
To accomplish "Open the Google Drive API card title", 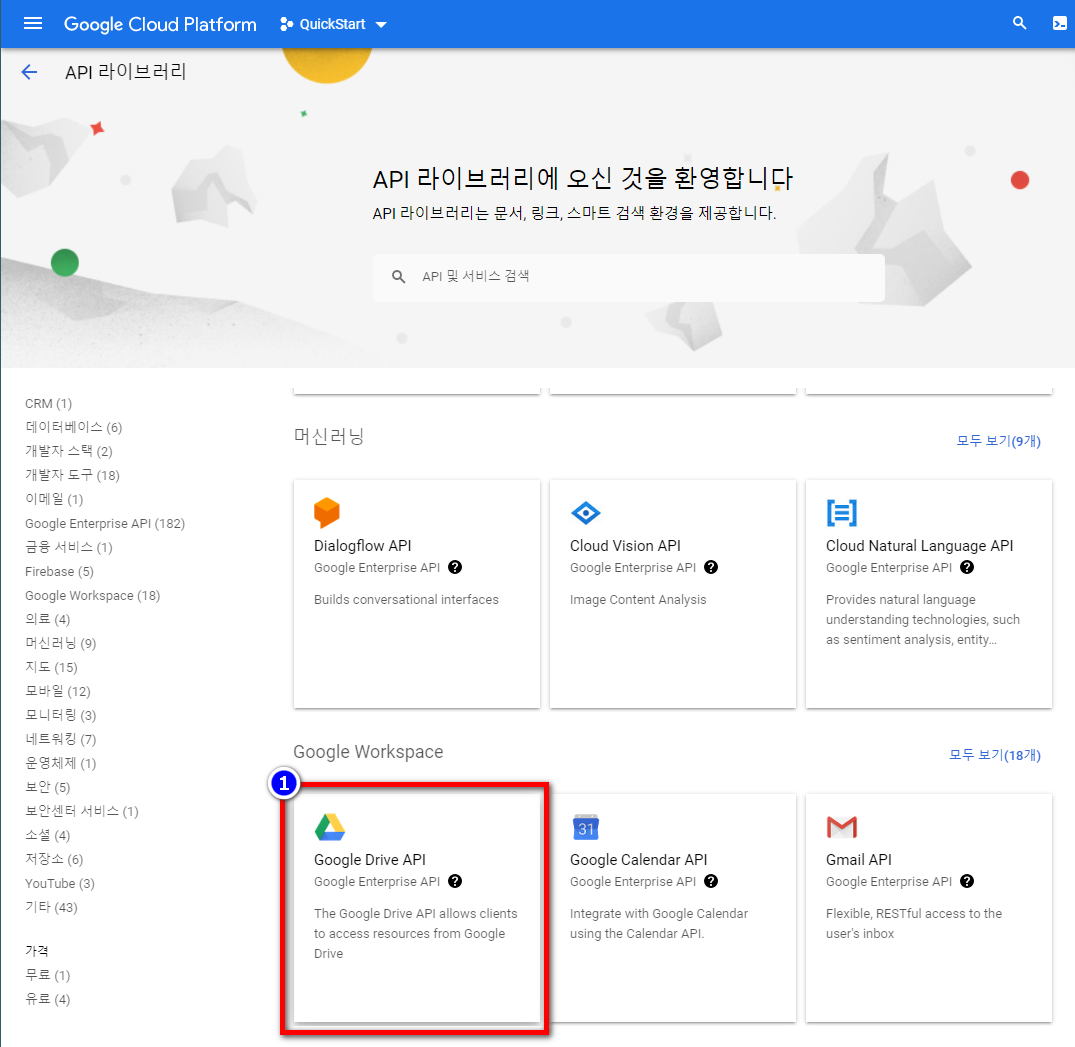I will tap(370, 860).
